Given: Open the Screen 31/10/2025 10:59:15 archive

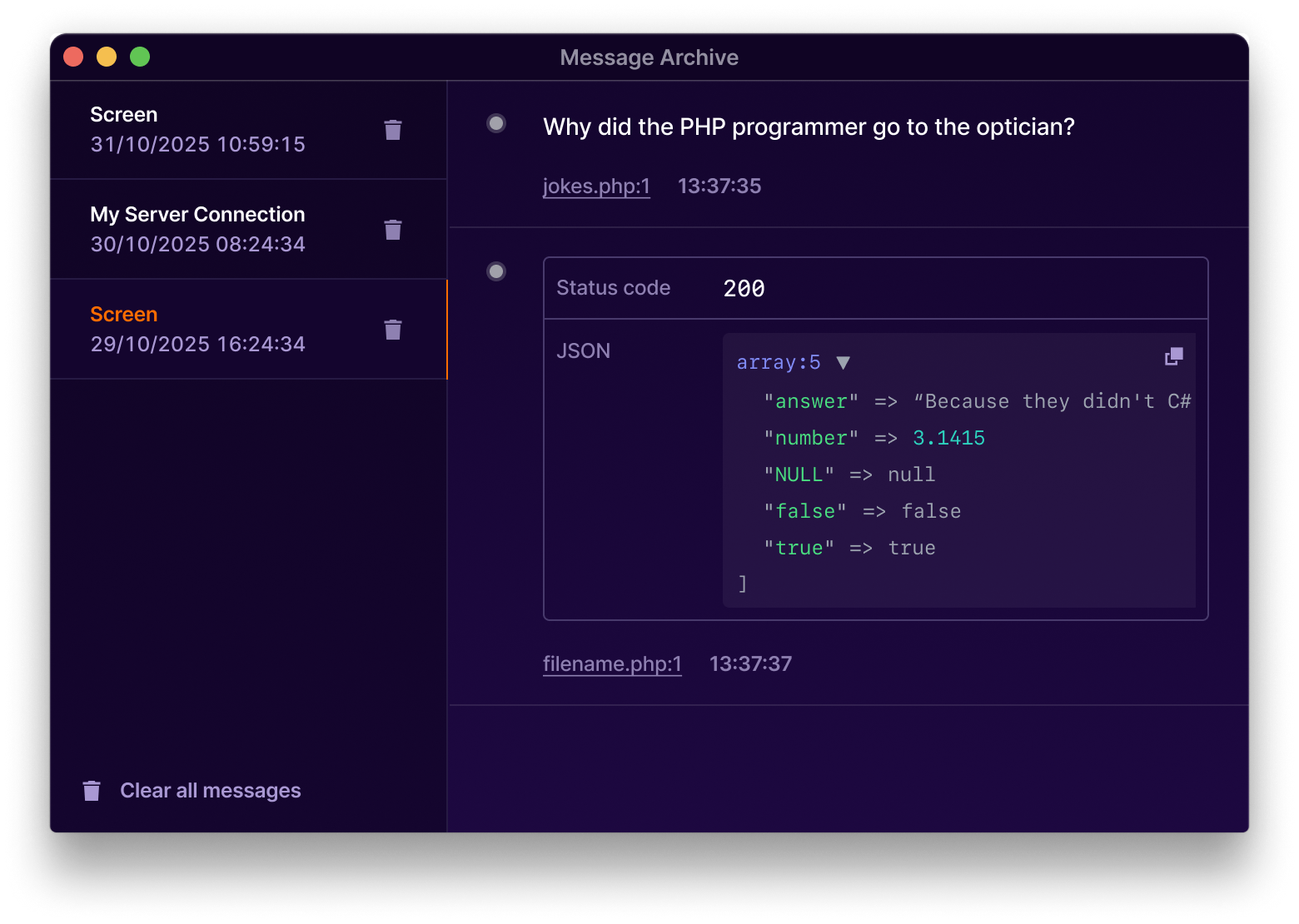Looking at the screenshot, I should (198, 130).
